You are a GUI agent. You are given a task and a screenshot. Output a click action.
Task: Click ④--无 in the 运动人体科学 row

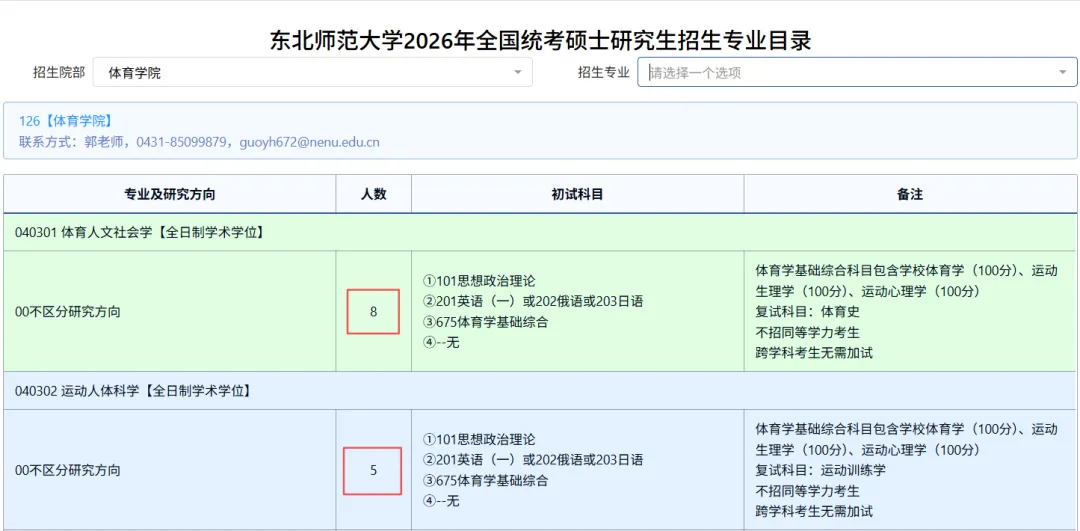[440, 501]
